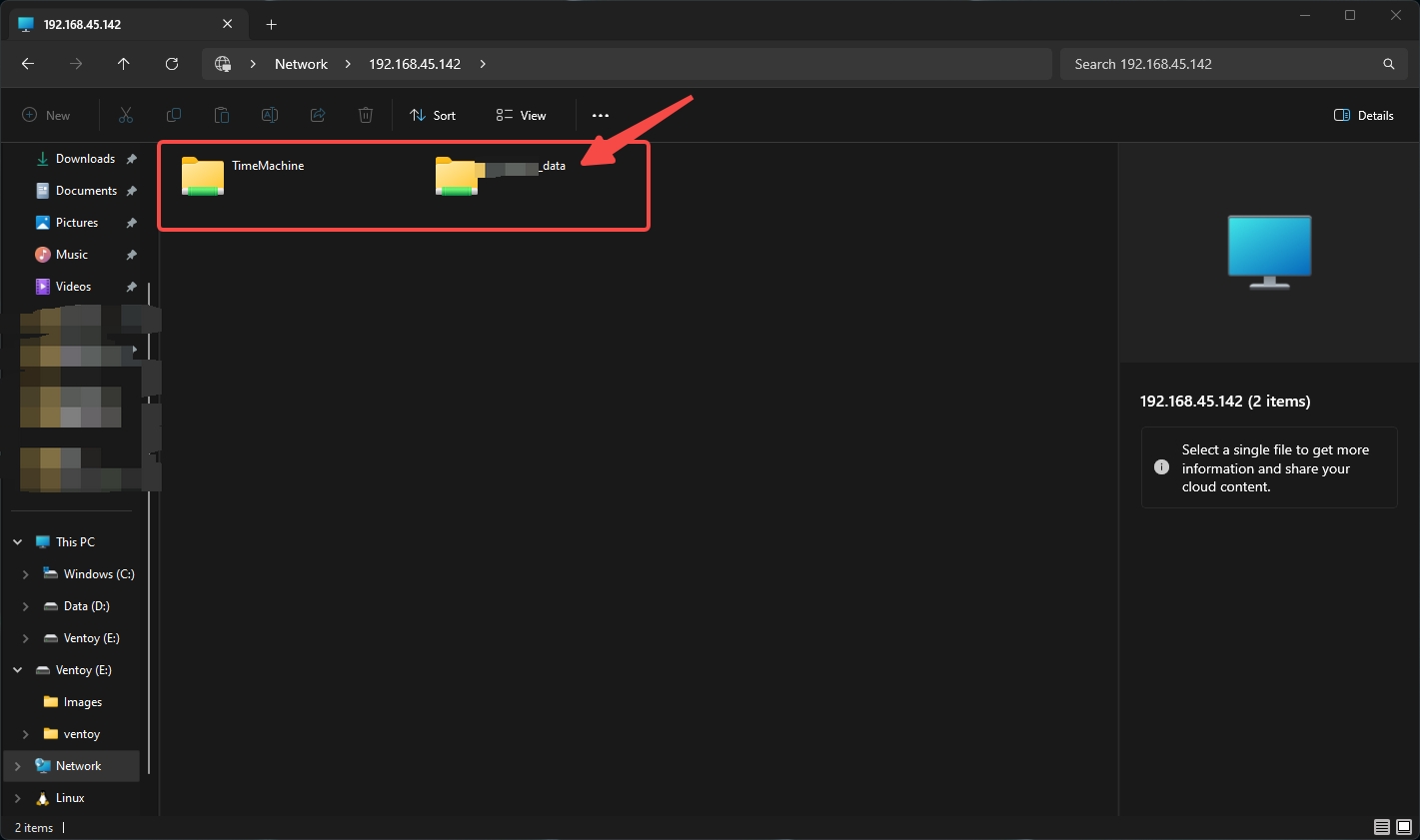1420x840 pixels.
Task: Expand the ventoy subfolder node
Action: [x=26, y=734]
